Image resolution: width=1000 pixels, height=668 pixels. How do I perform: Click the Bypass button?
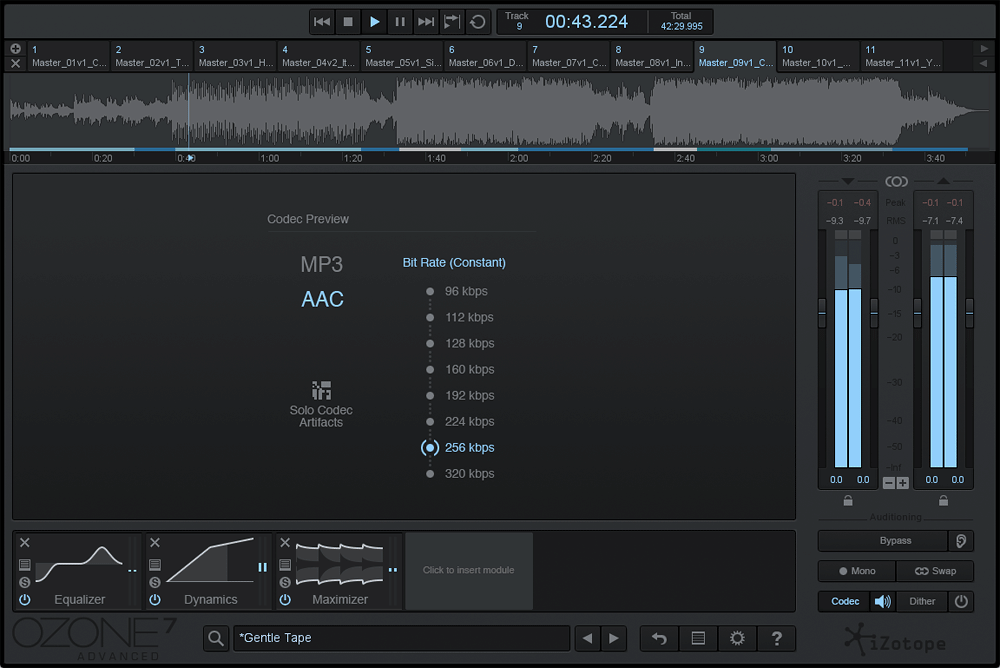click(x=883, y=540)
